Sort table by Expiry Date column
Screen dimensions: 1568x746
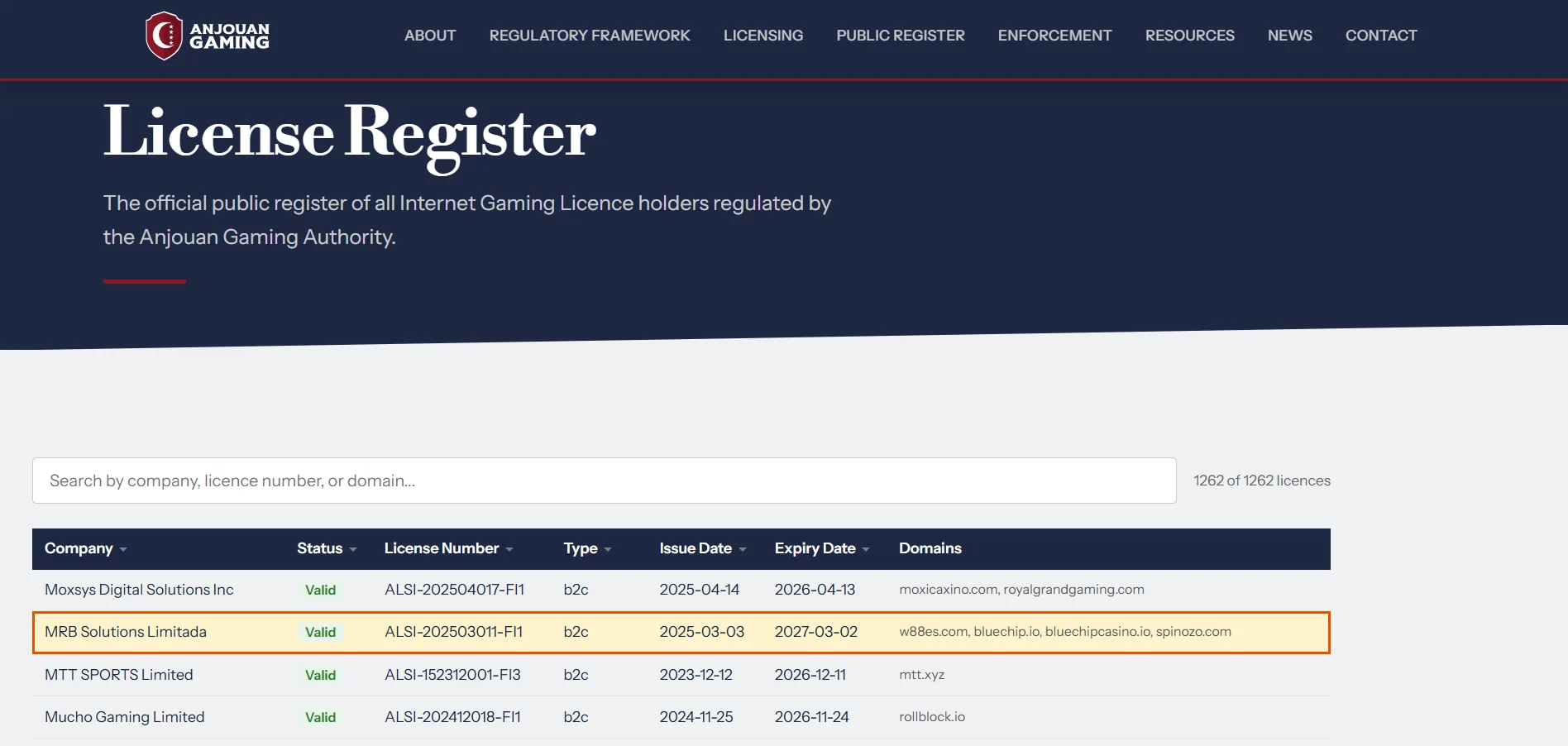[x=822, y=548]
